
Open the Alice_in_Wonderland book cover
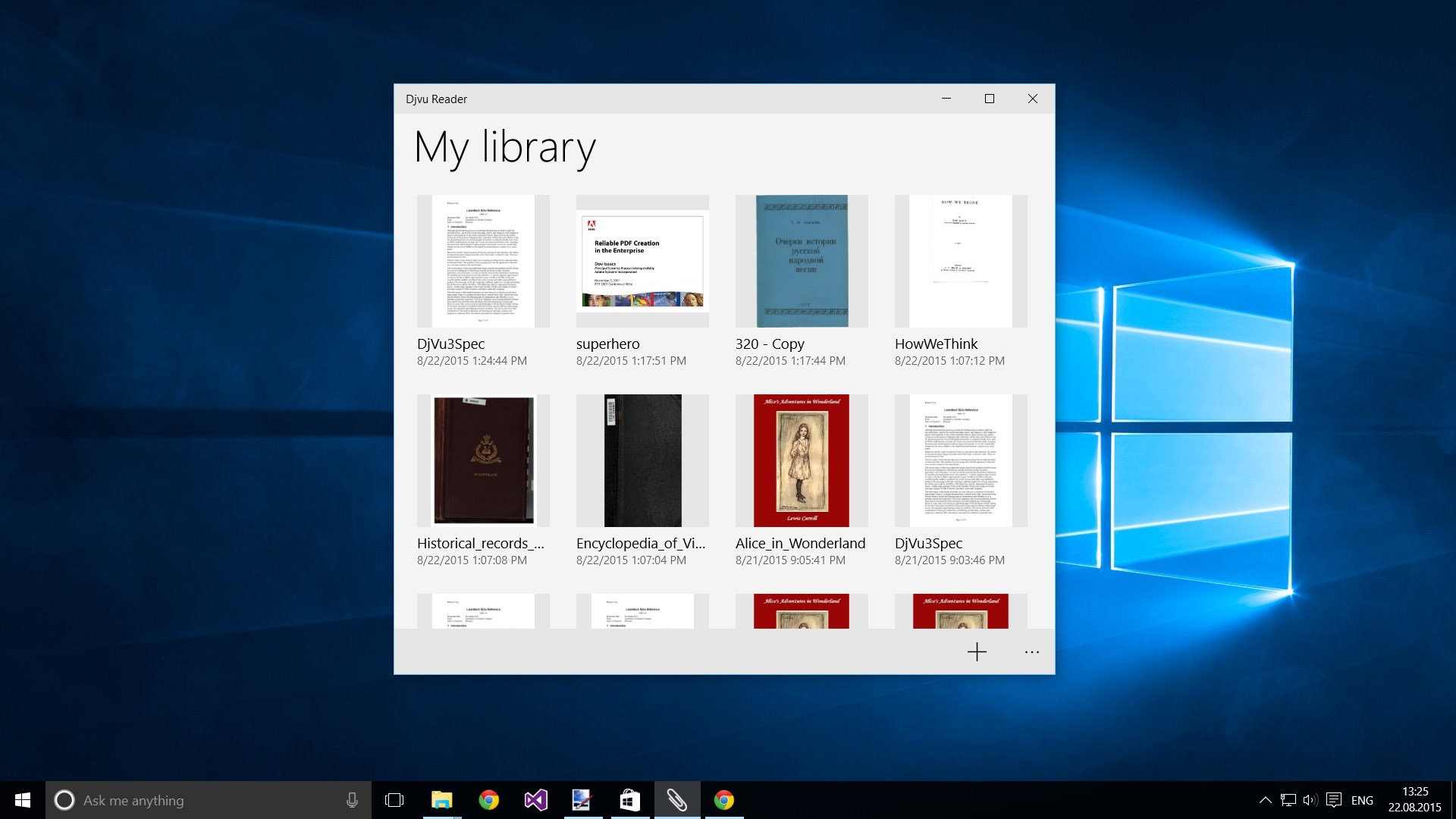(801, 460)
